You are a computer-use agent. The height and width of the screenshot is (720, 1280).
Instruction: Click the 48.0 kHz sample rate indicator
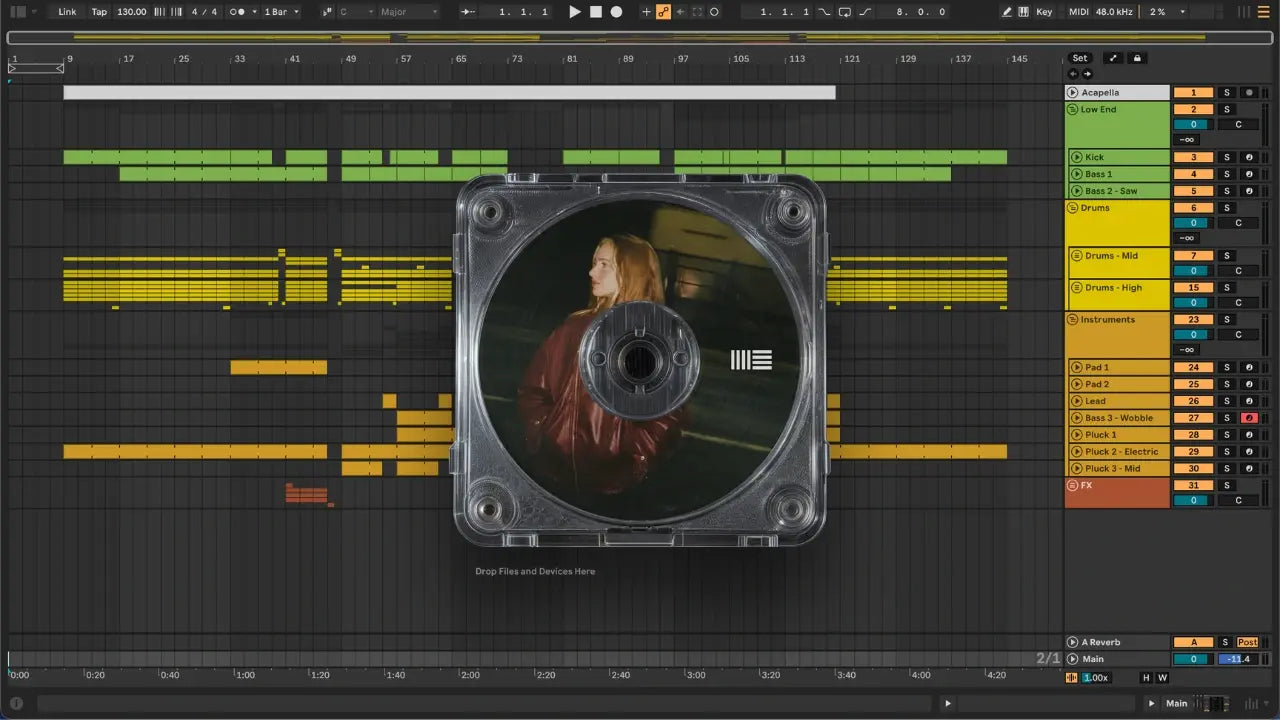click(1116, 12)
